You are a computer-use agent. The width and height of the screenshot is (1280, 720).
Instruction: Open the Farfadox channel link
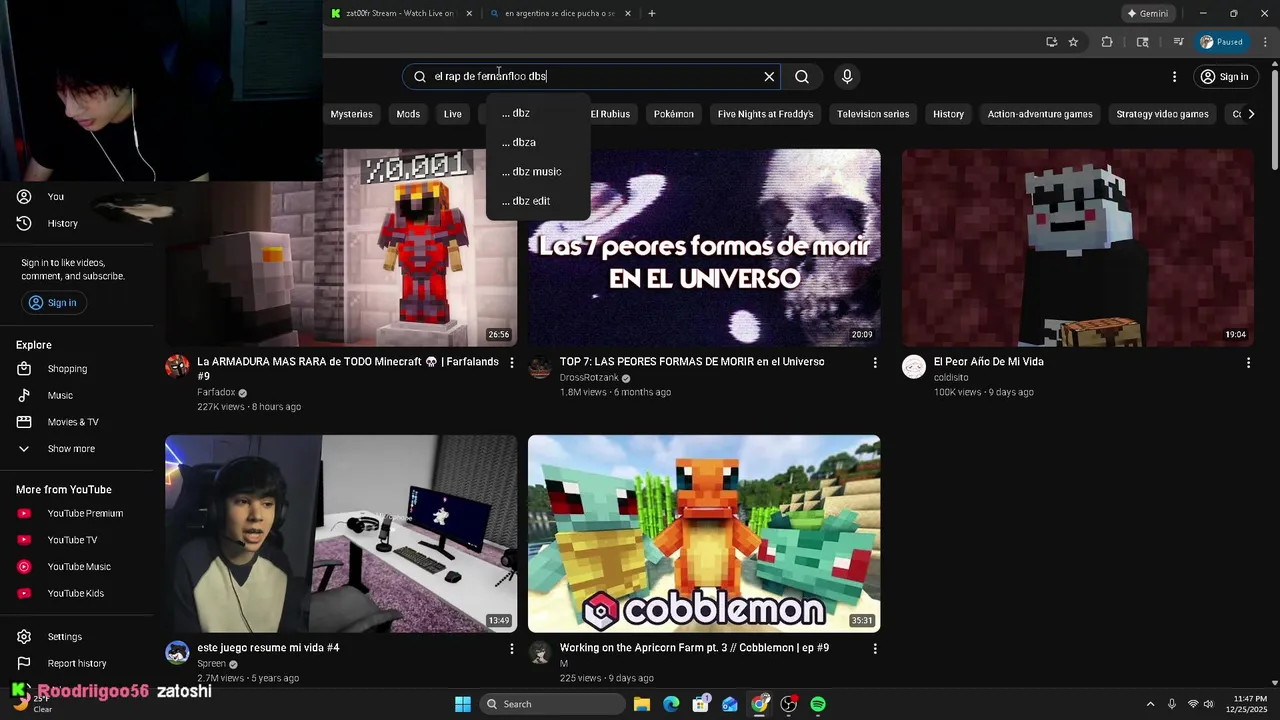(x=216, y=393)
